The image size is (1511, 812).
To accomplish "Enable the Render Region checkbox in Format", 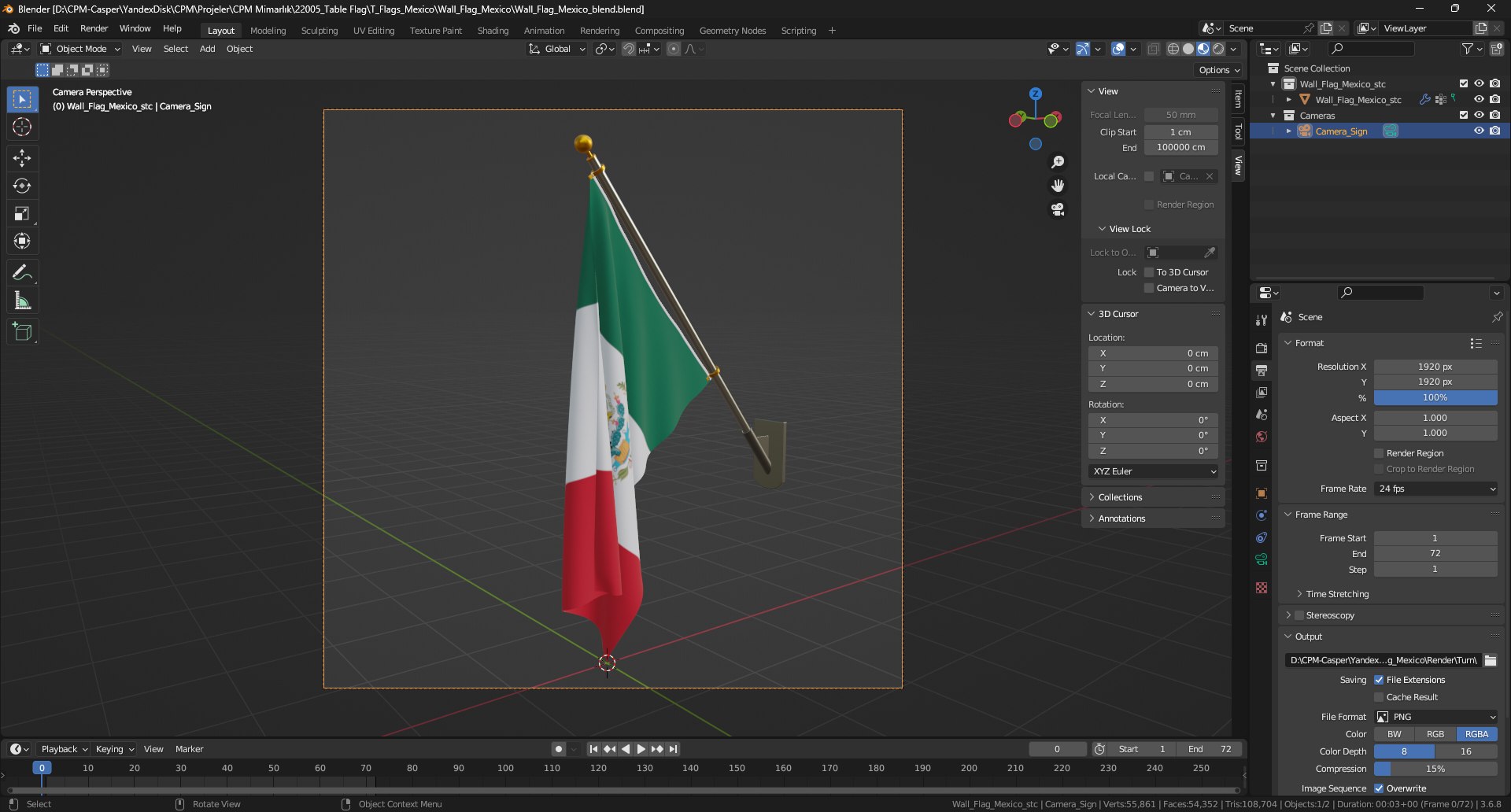I will coord(1379,453).
